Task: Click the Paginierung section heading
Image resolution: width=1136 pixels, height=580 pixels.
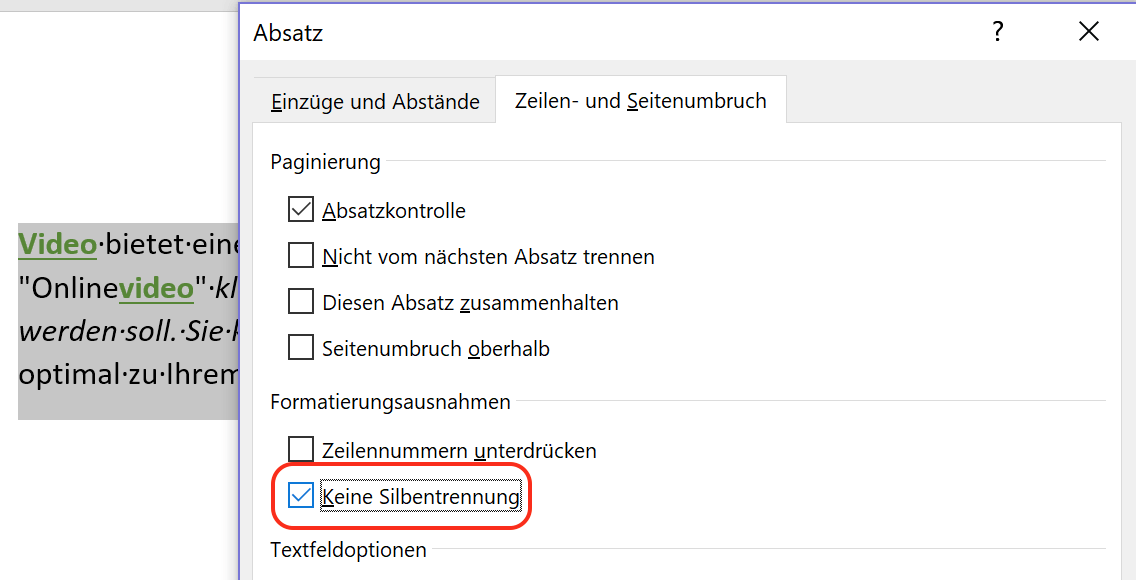Action: [325, 161]
